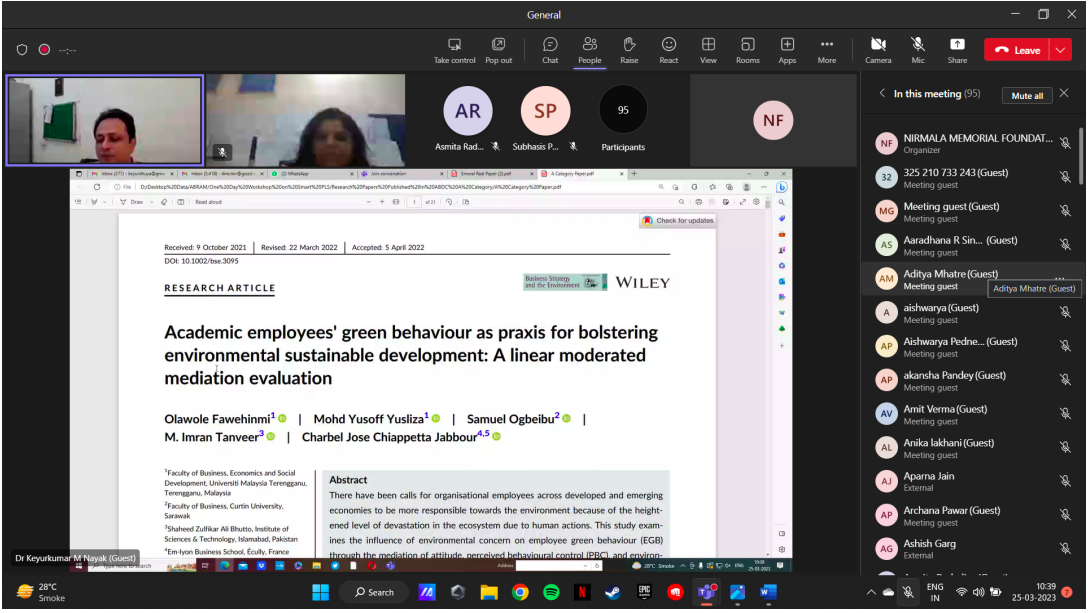Click the participants panel scrollbar
Screen dimensions: 1089x613
[1081, 155]
